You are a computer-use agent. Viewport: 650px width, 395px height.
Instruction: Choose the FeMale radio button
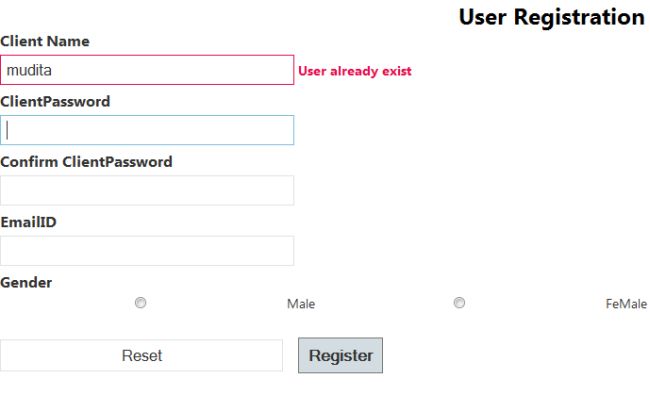tap(459, 303)
